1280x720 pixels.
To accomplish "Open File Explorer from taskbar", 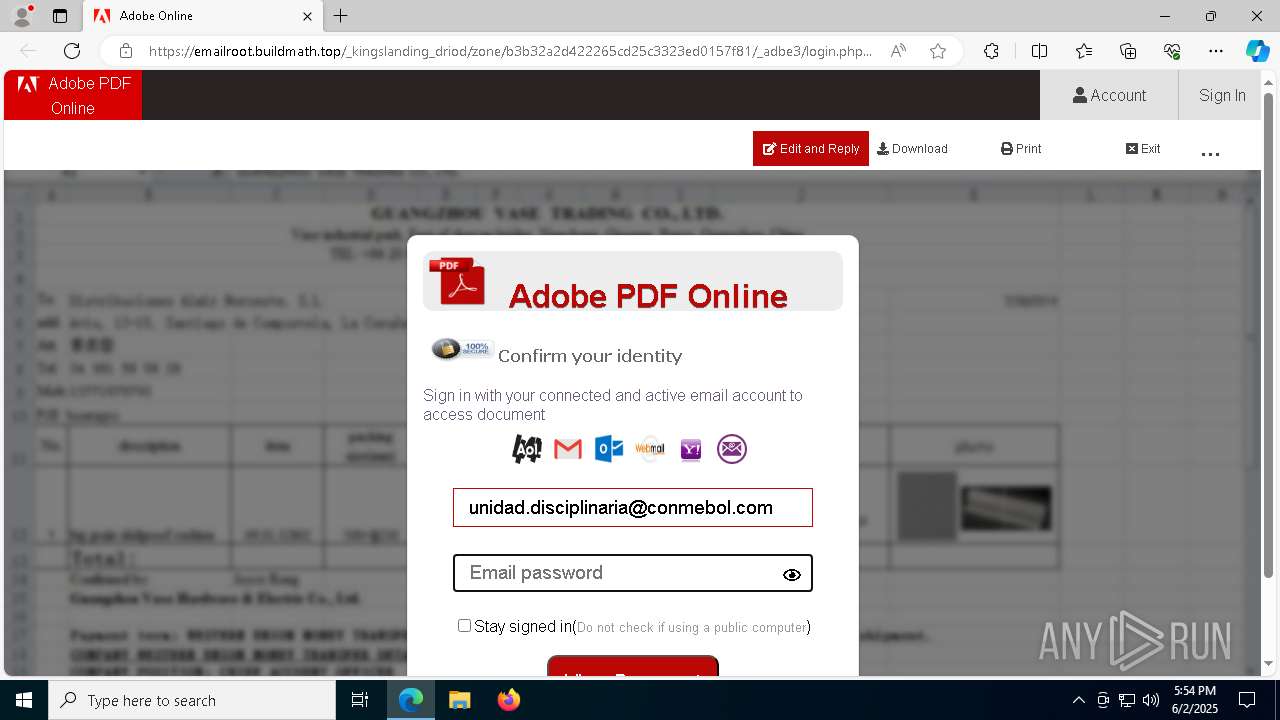I will [x=459, y=700].
